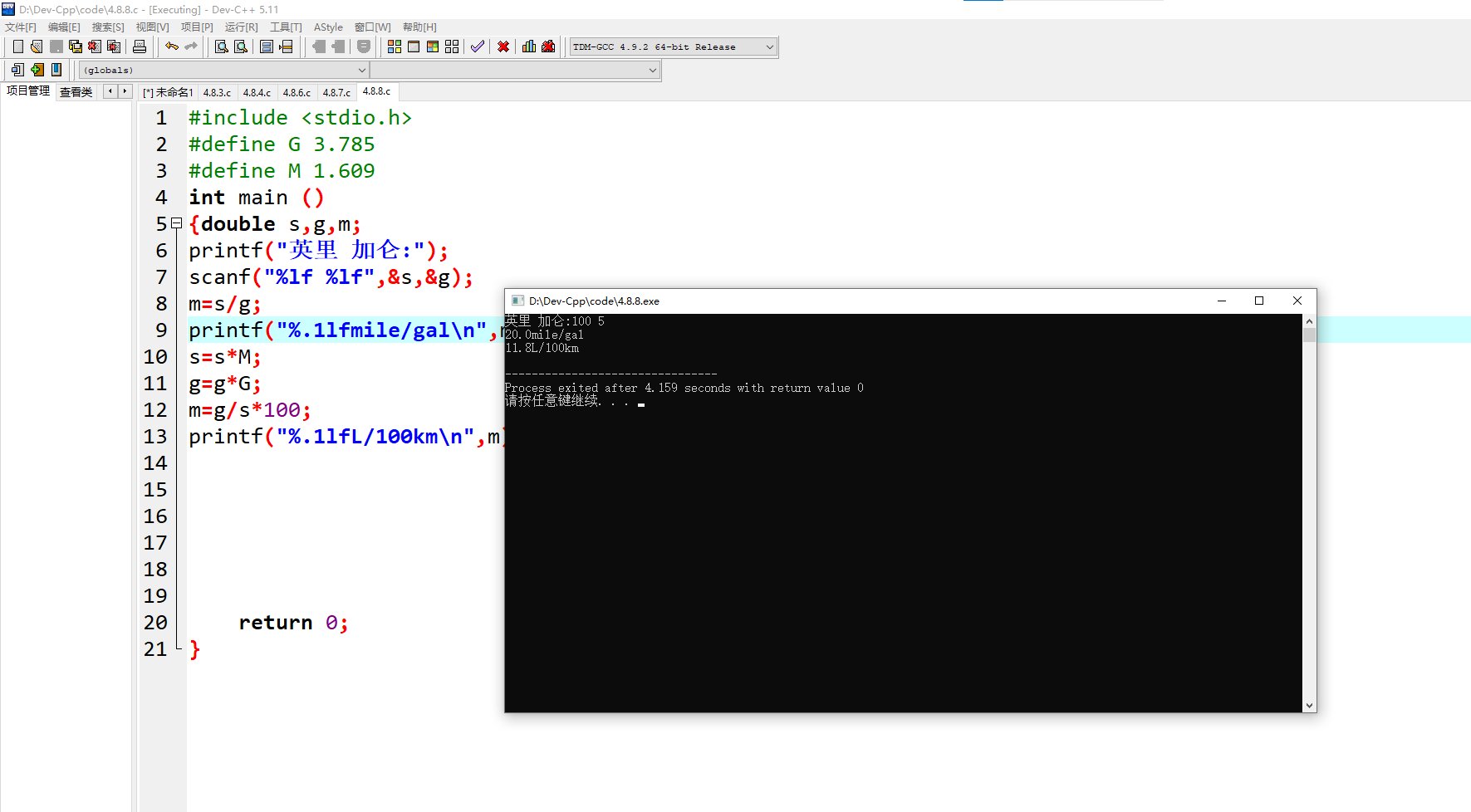The height and width of the screenshot is (812, 1471).
Task: Switch to the 4.8.7.c file tab
Action: pyautogui.click(x=336, y=92)
